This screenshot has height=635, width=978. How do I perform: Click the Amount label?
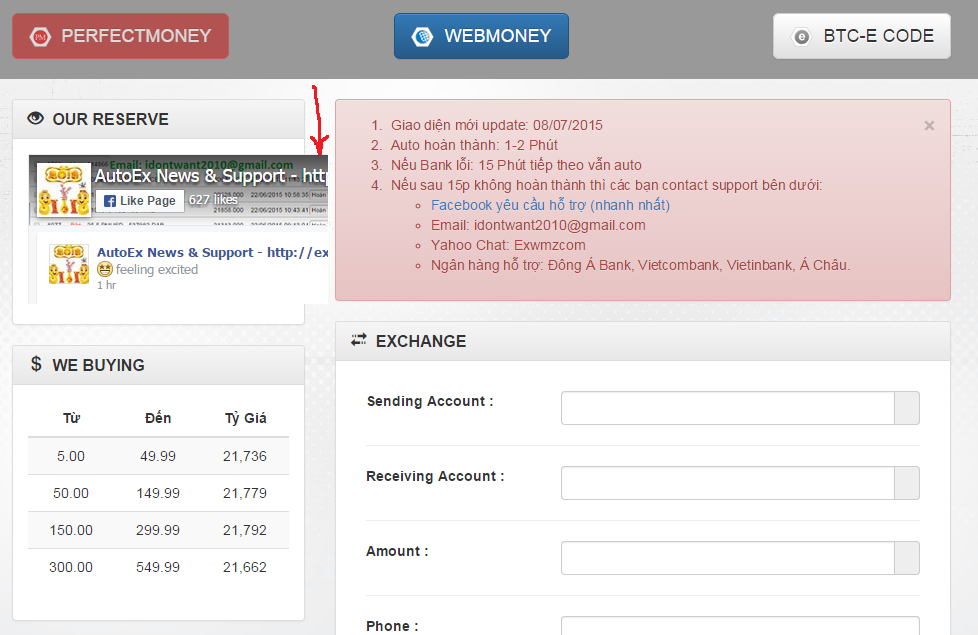click(x=397, y=551)
